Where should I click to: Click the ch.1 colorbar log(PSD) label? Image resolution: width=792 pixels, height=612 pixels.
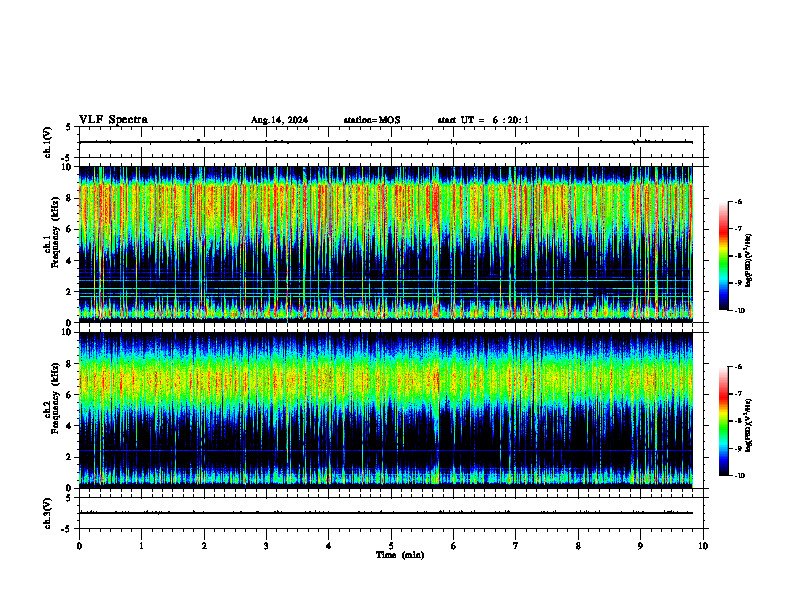tap(748, 261)
